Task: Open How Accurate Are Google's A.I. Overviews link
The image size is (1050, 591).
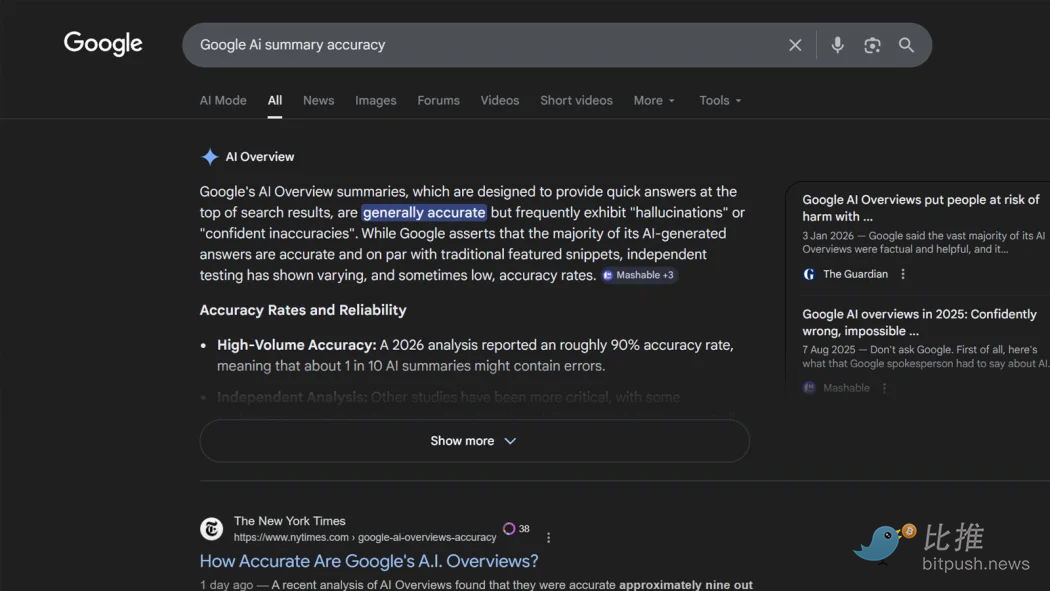Action: pos(369,561)
